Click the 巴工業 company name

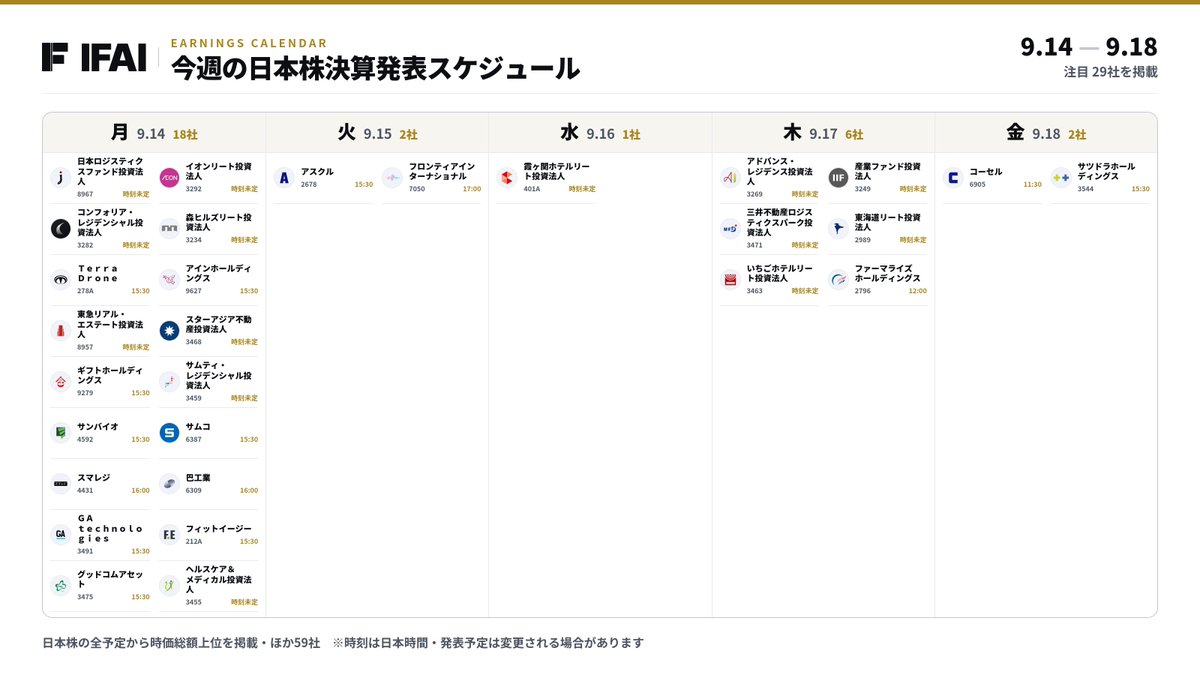point(198,478)
